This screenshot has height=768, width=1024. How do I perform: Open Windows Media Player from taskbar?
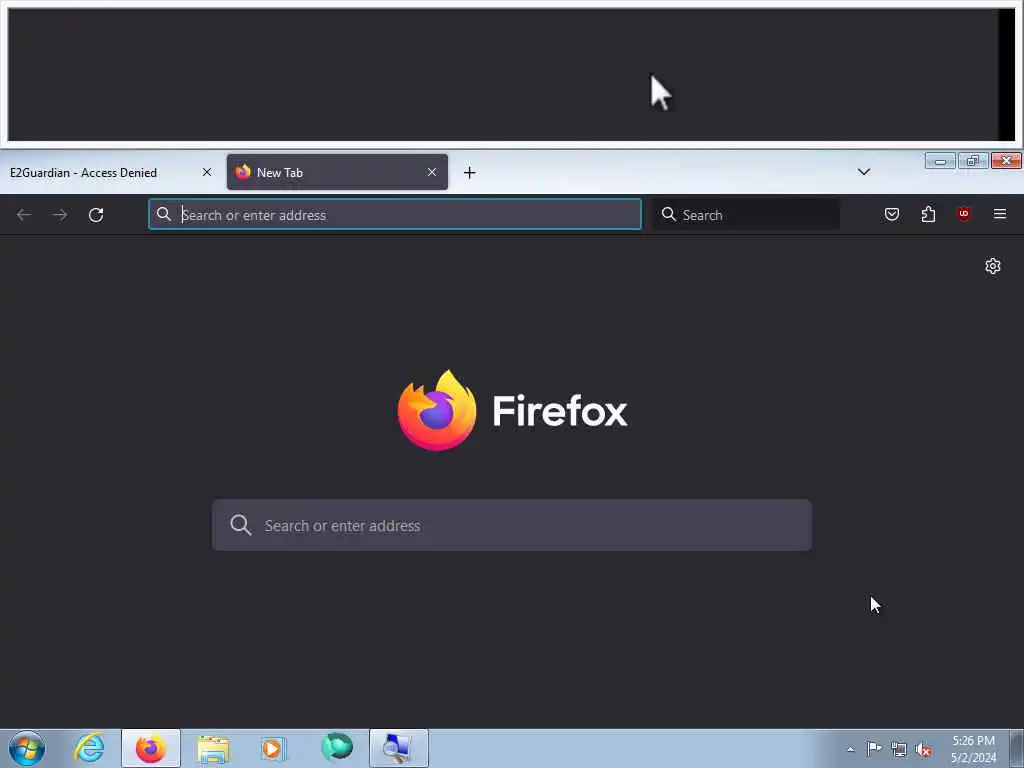[272, 748]
